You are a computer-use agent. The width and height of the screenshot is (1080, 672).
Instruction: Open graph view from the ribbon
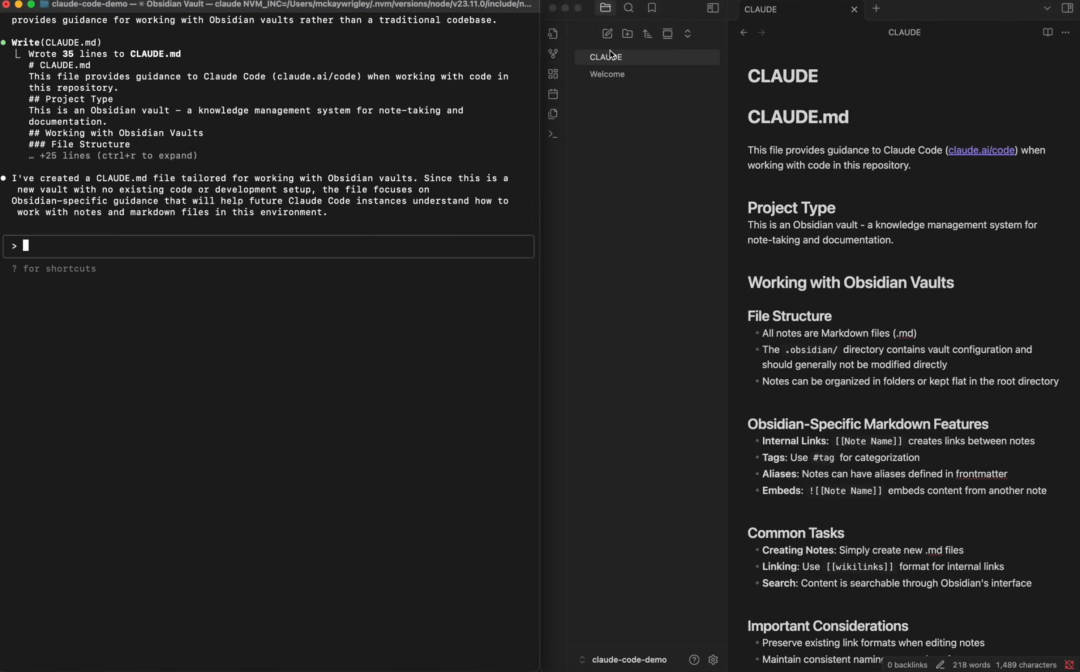[553, 54]
